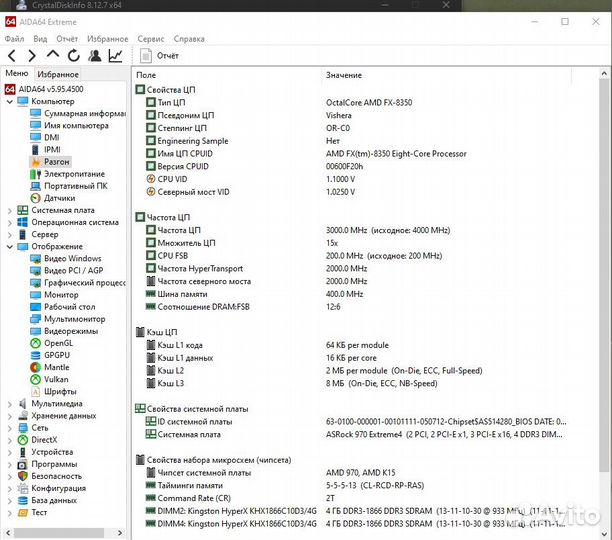Open Графический процессор tree item
This screenshot has width=612, height=540.
pyautogui.click(x=78, y=282)
